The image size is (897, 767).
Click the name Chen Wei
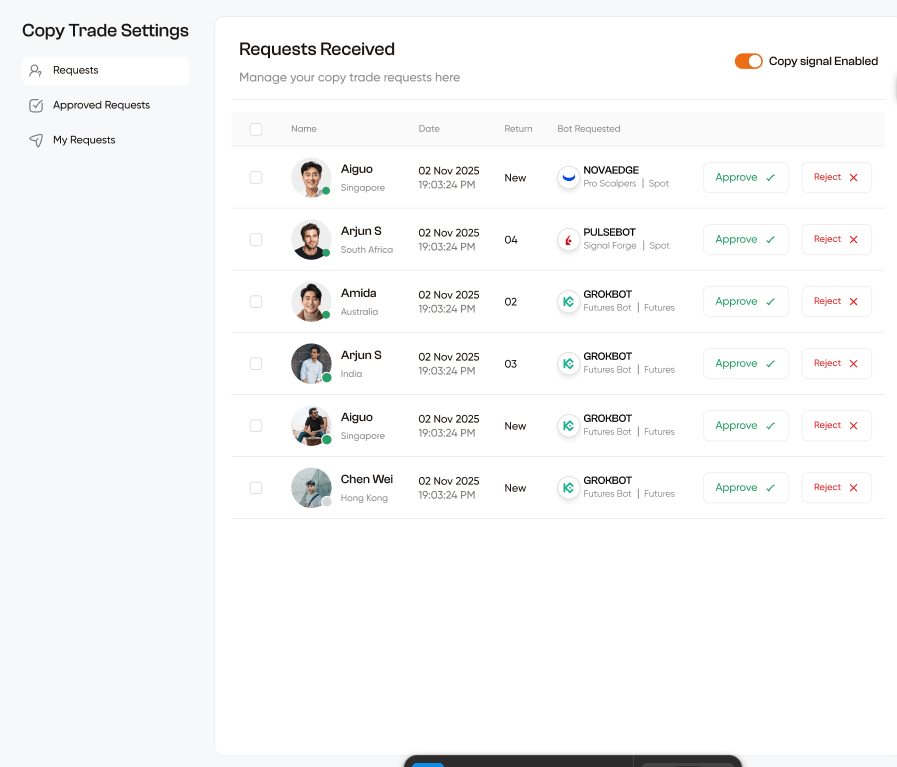coord(367,479)
